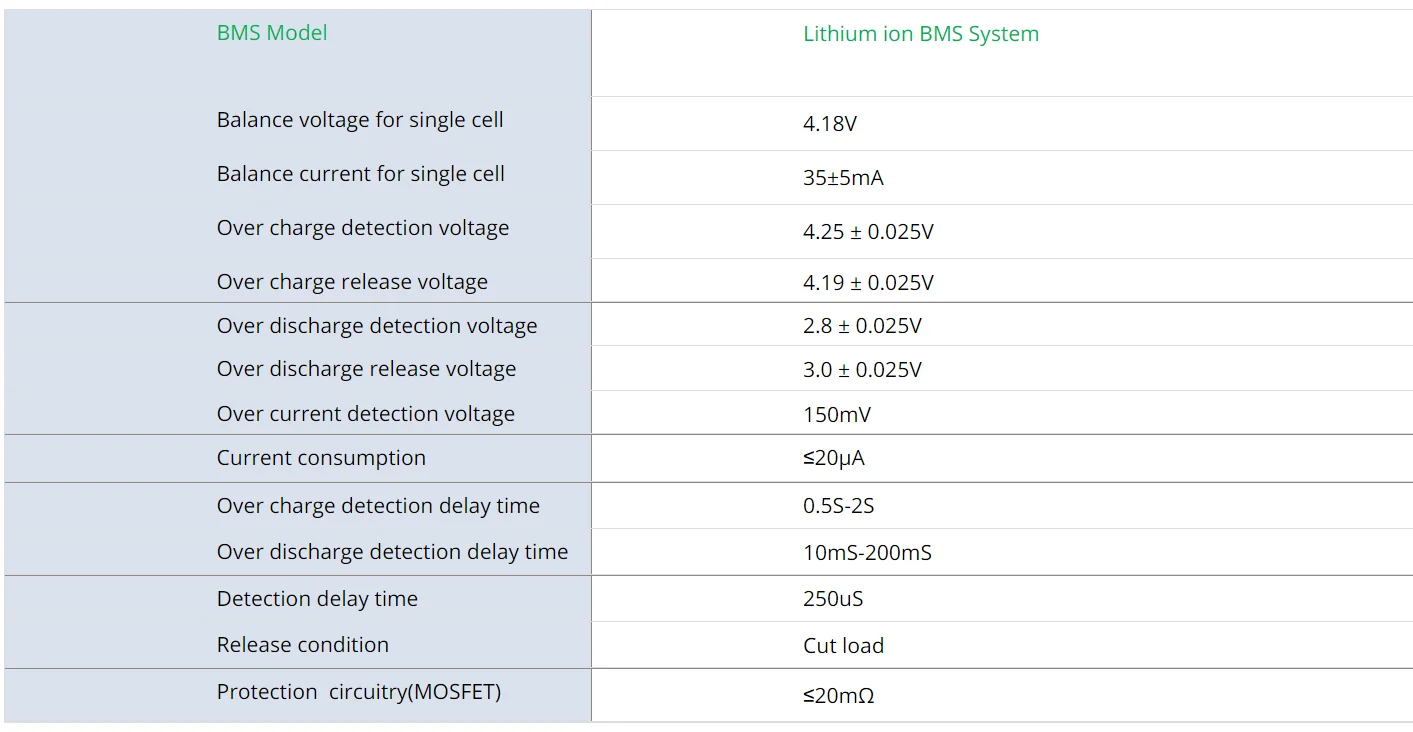Select the Over discharge release voltage label
Screen dimensions: 1413x732
(x=366, y=369)
